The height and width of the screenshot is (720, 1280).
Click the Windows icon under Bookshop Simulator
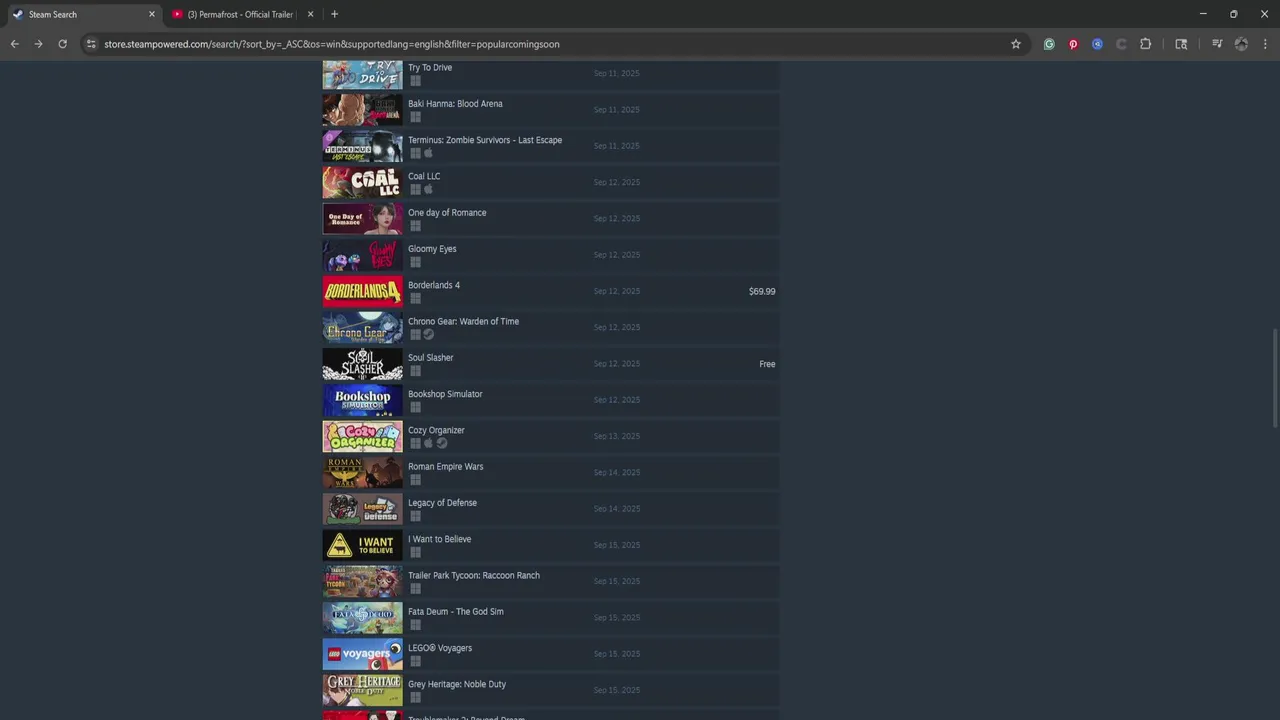(x=415, y=407)
